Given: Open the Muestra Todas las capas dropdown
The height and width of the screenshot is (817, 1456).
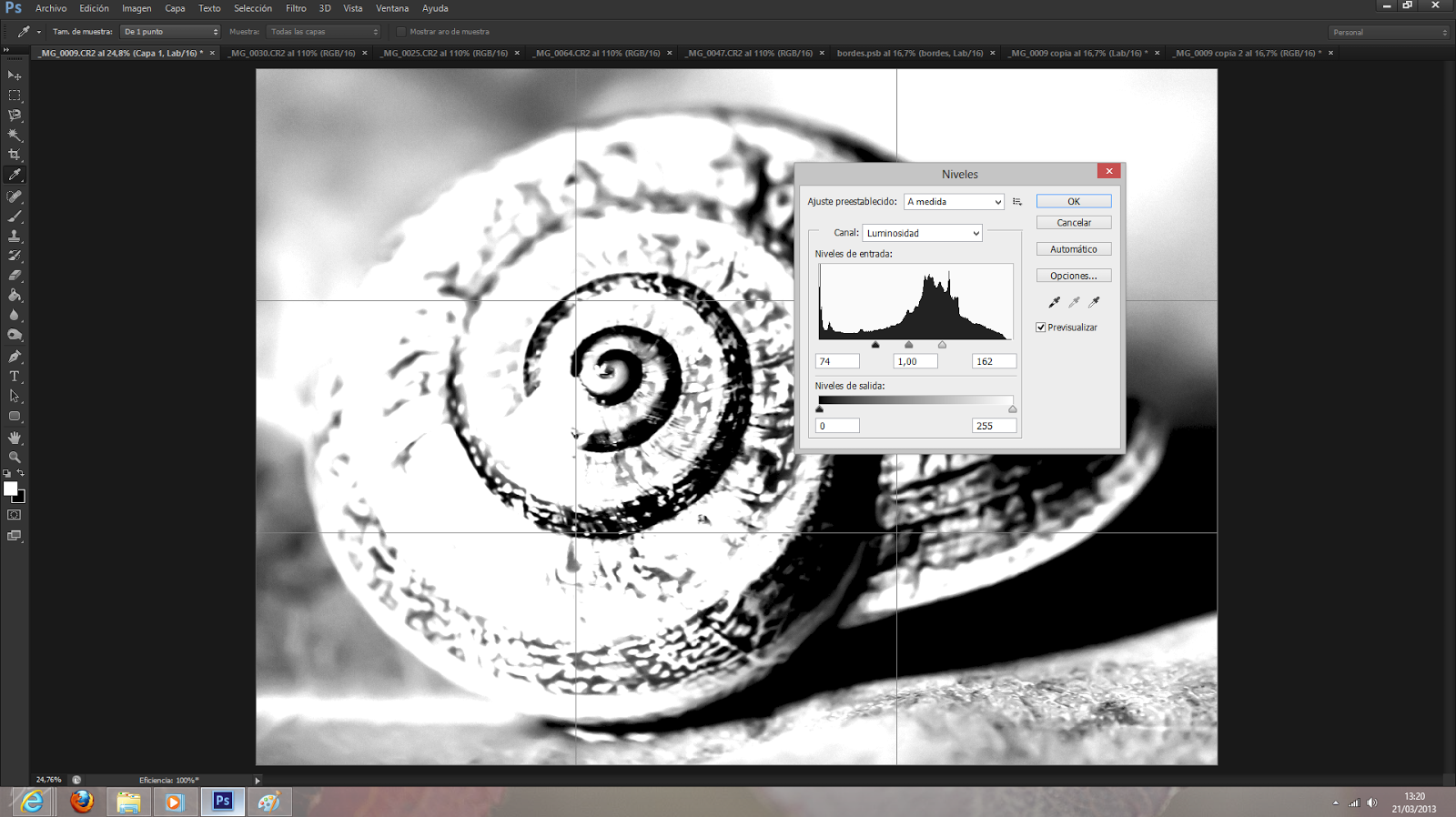Looking at the screenshot, I should click(323, 32).
